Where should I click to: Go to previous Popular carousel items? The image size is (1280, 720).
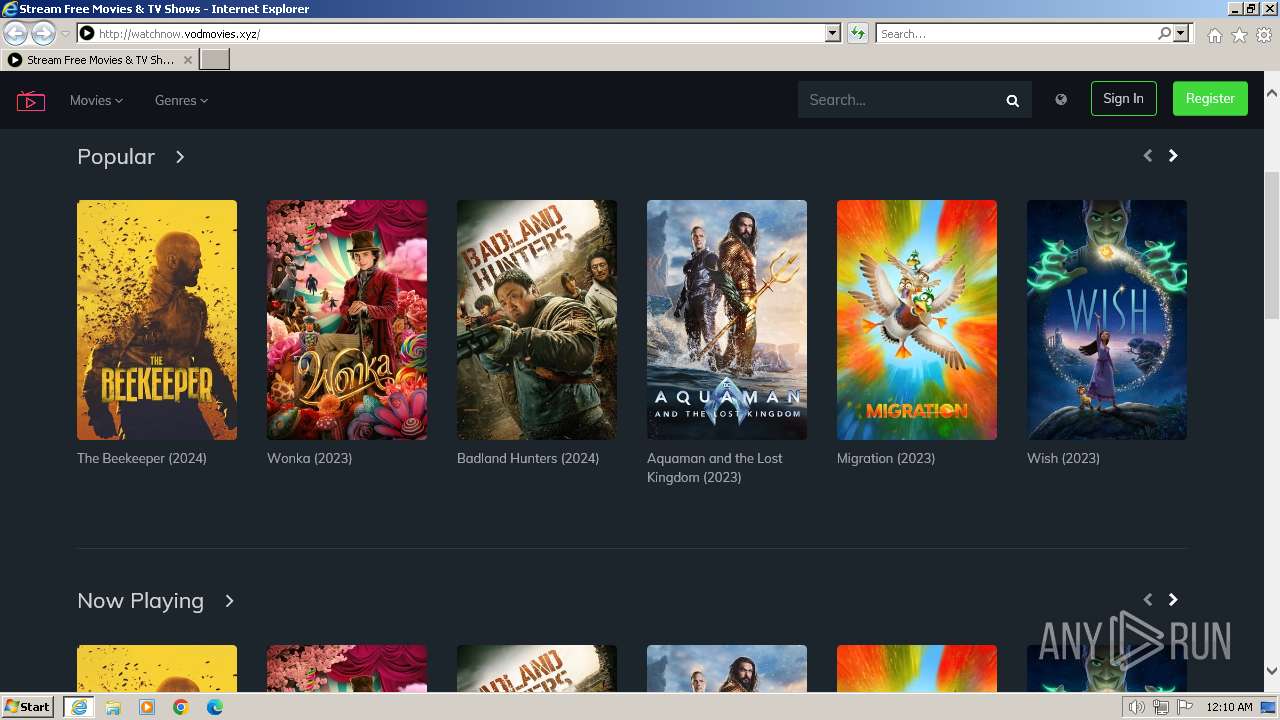pos(1147,155)
